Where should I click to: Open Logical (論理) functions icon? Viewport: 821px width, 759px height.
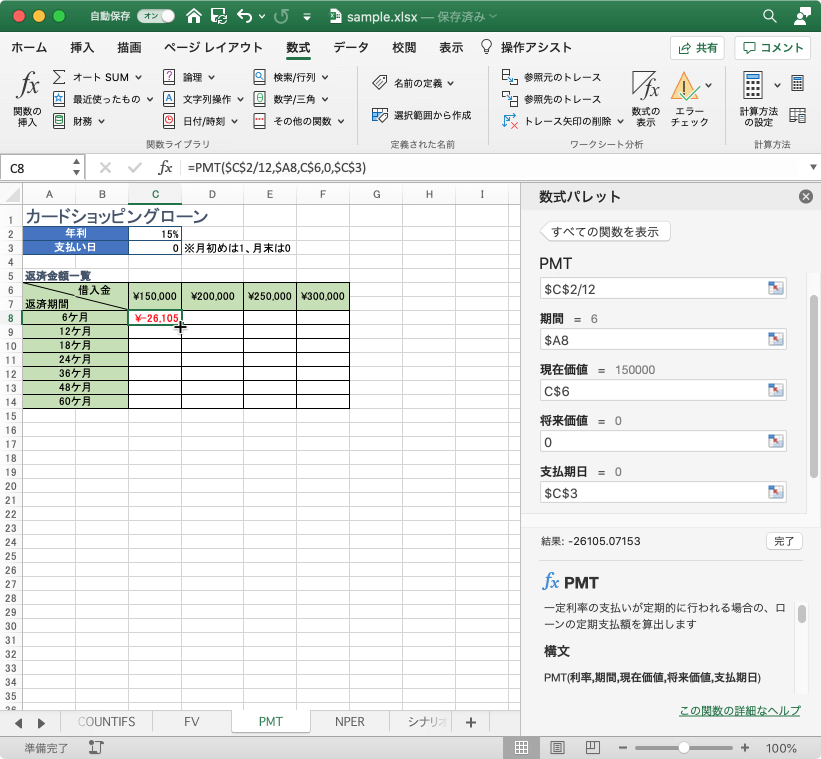[x=169, y=77]
